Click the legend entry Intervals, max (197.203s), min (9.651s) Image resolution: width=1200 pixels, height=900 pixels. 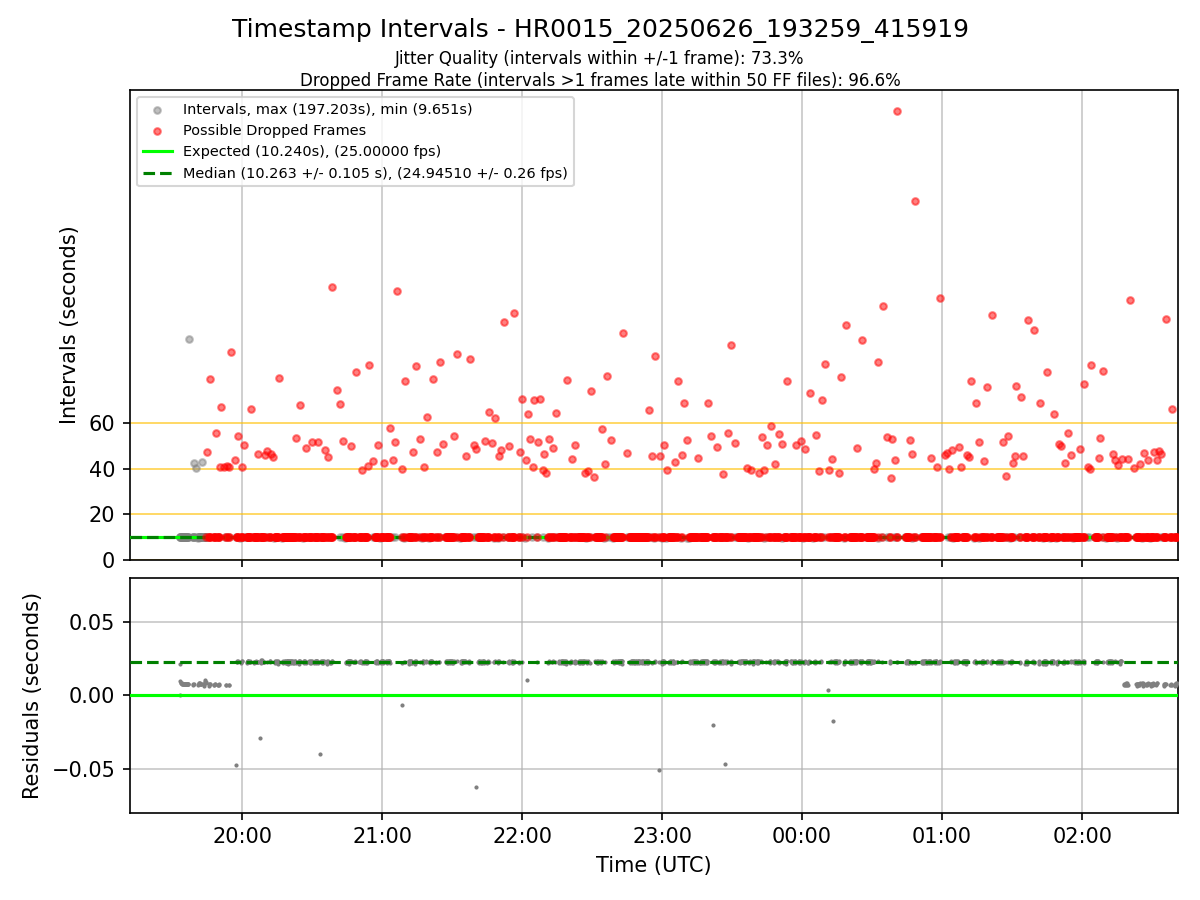click(x=327, y=108)
